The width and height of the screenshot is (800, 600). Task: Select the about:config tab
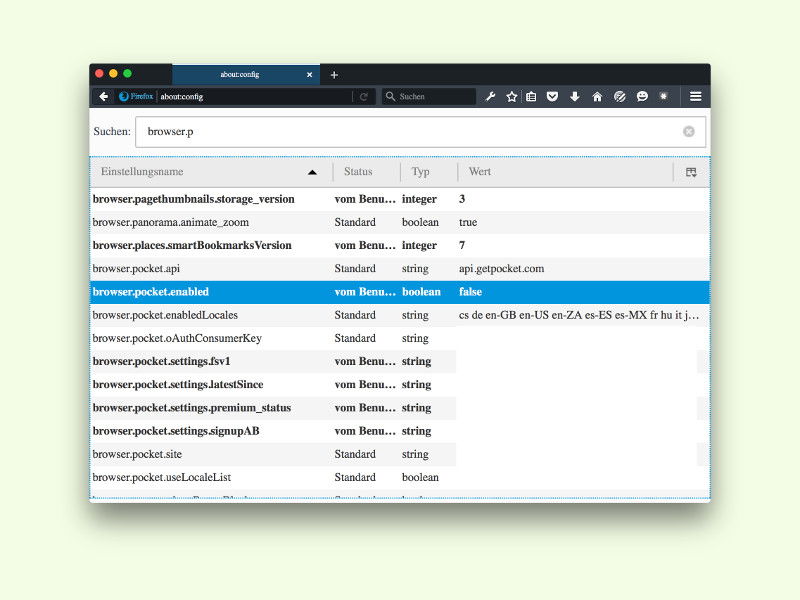246,74
